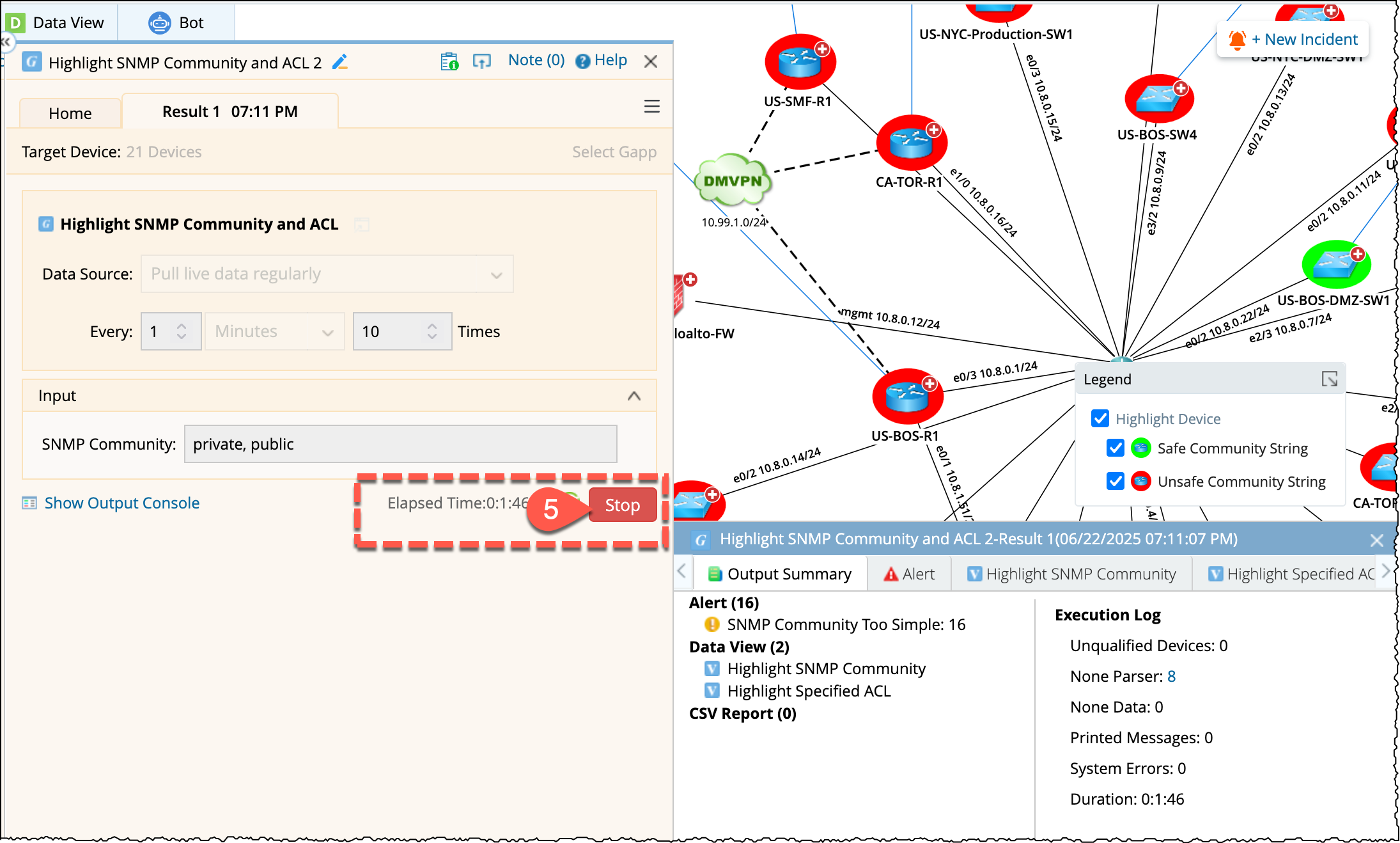The image size is (1400, 843).
Task: Select the CA-TOR-R1 router icon
Action: pos(911,143)
